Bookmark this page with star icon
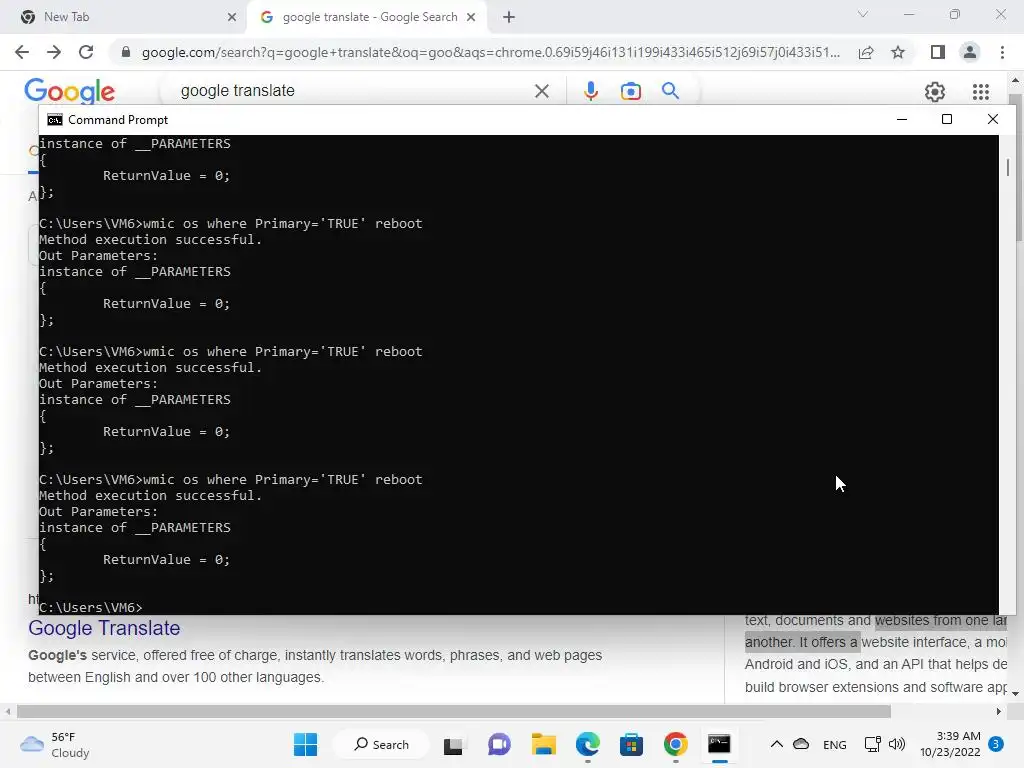1024x768 pixels. point(898,52)
